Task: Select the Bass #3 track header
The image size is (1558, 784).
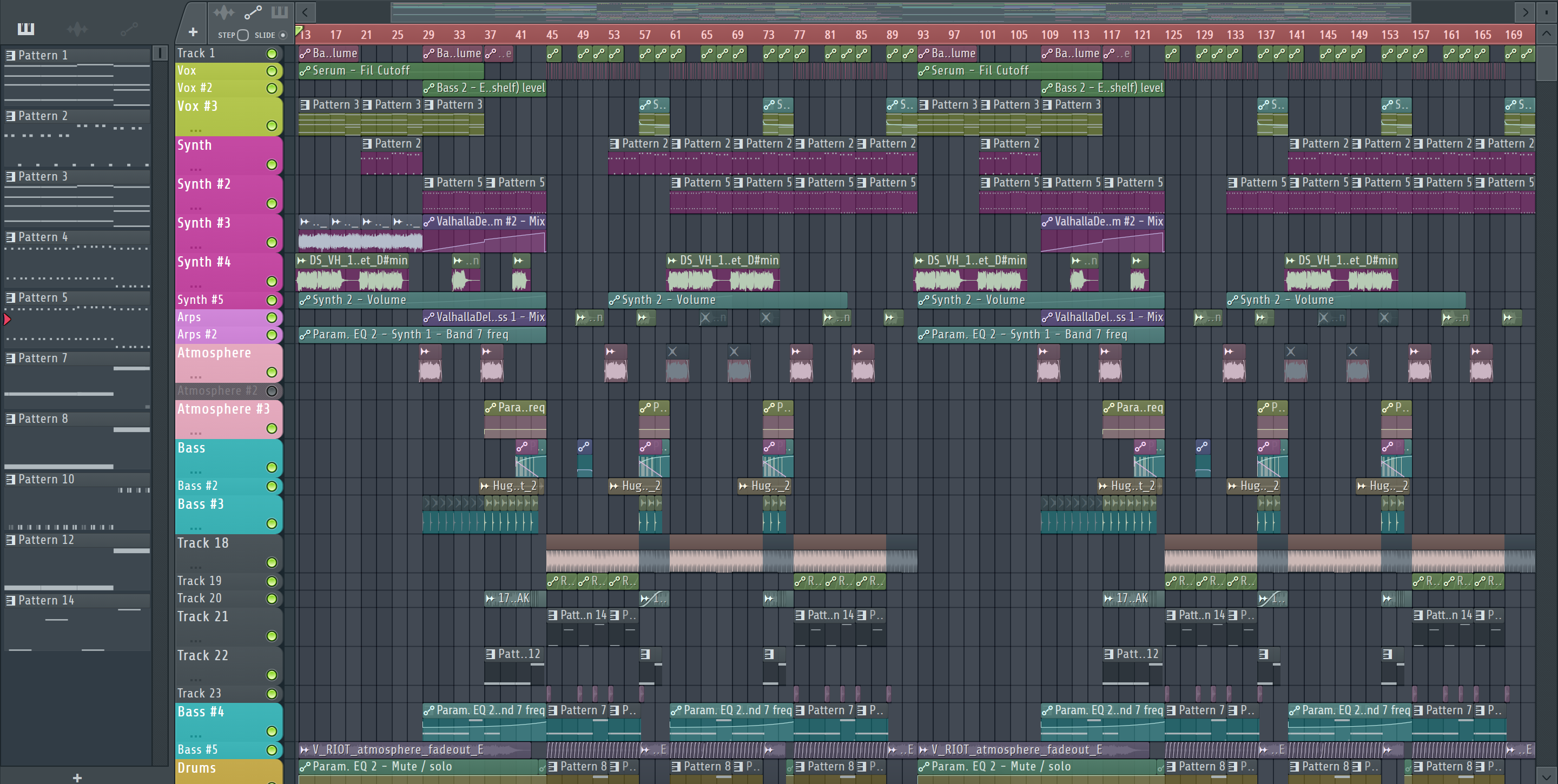Action: [x=229, y=514]
